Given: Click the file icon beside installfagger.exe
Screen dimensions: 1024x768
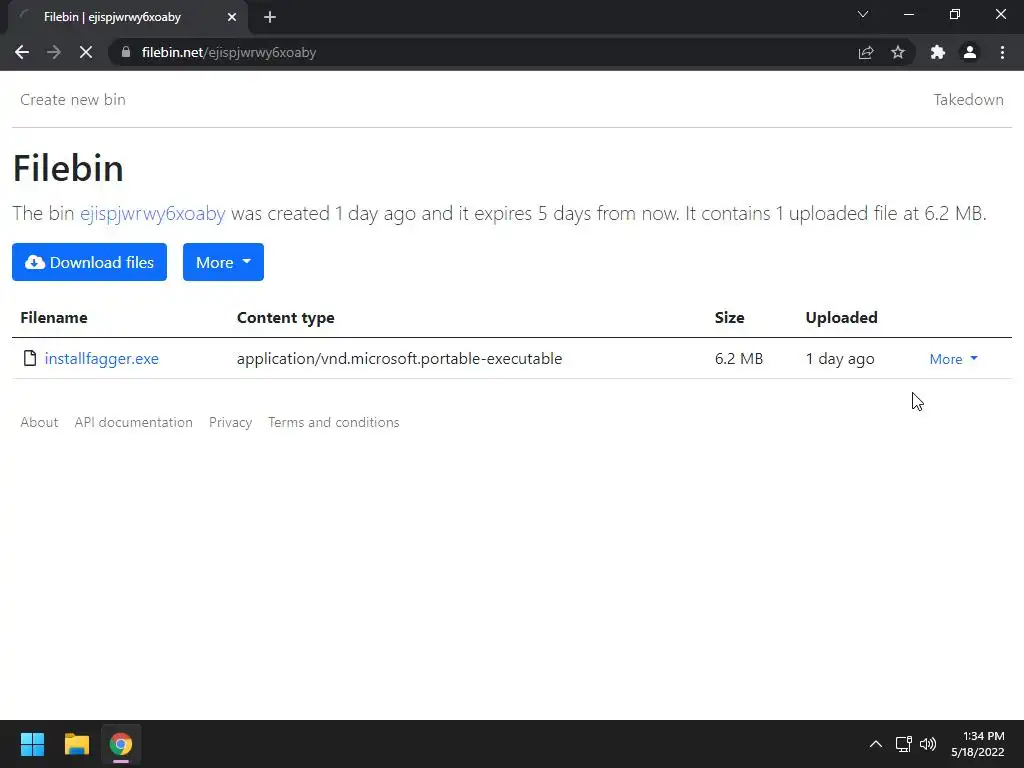Looking at the screenshot, I should click(29, 358).
